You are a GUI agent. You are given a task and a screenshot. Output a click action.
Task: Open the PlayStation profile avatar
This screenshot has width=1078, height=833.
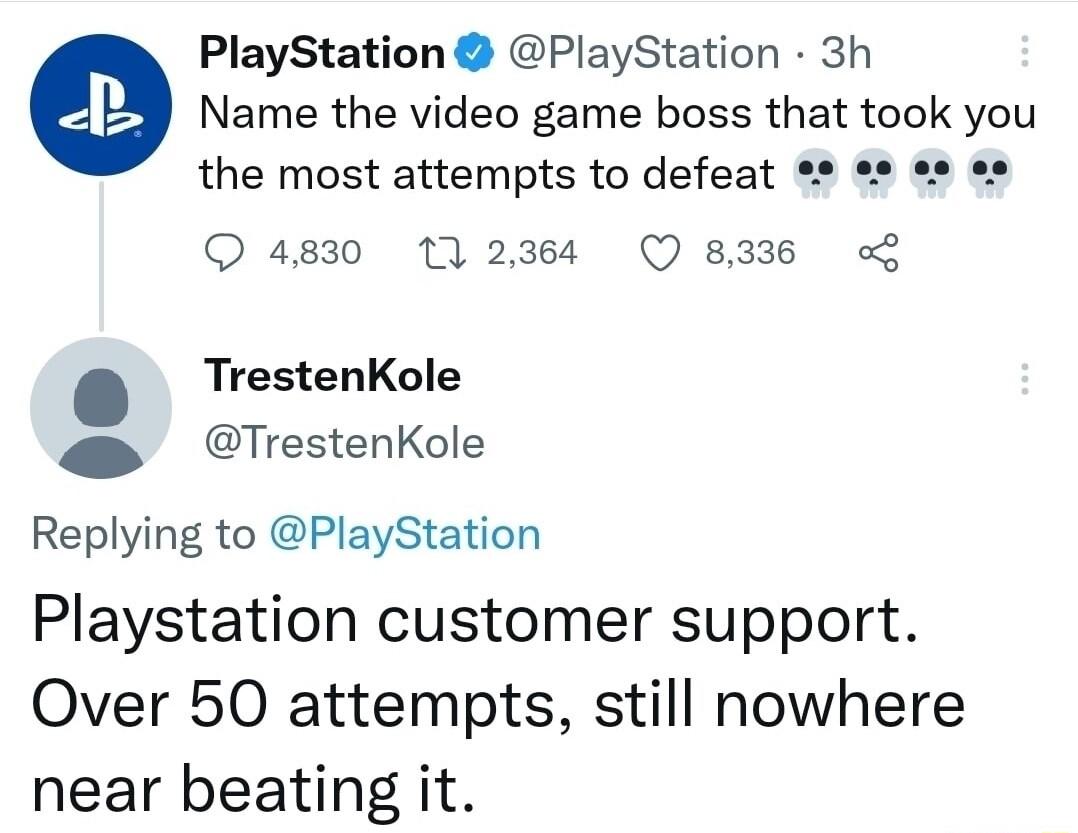tap(100, 105)
